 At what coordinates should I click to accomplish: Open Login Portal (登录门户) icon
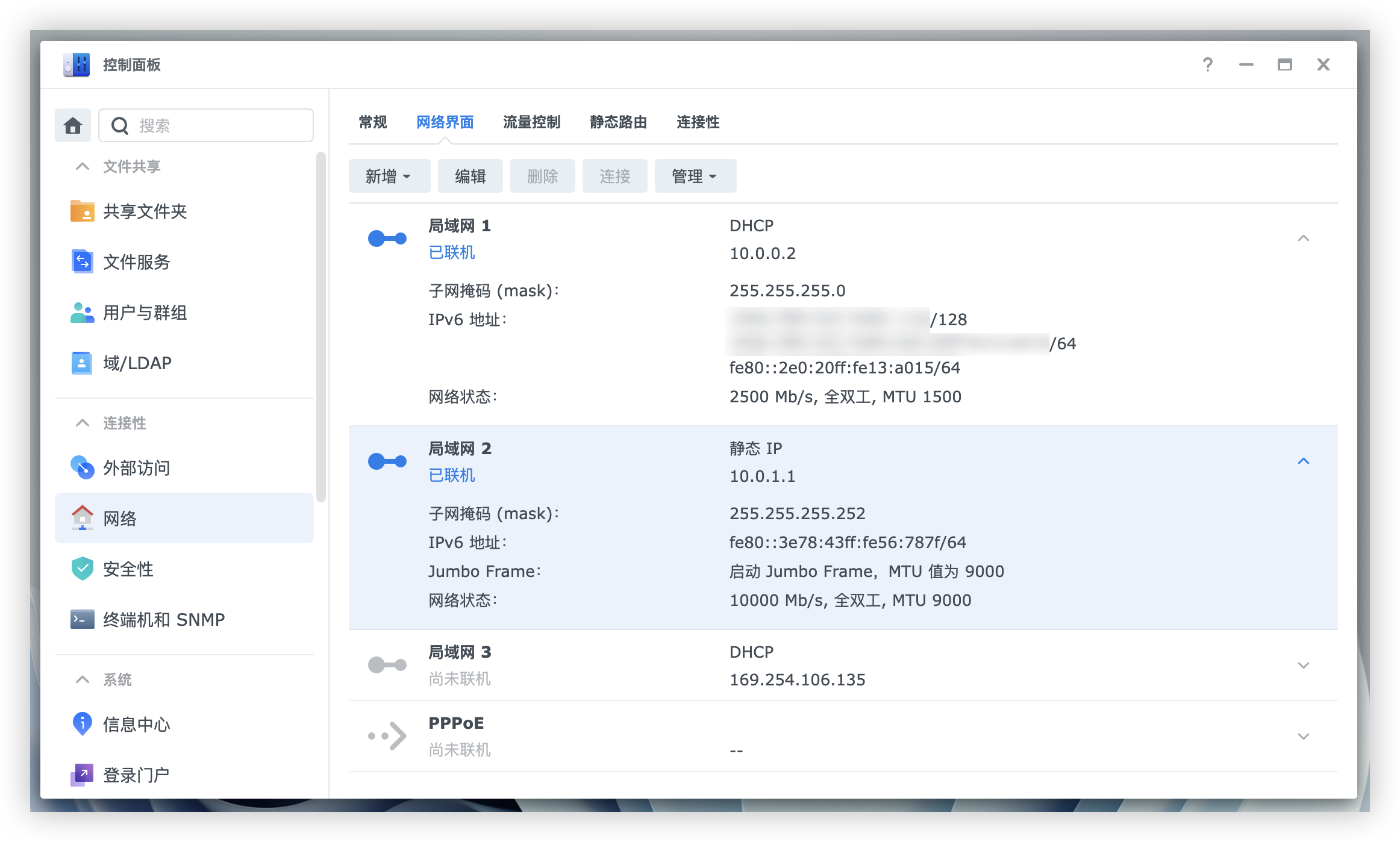click(82, 775)
